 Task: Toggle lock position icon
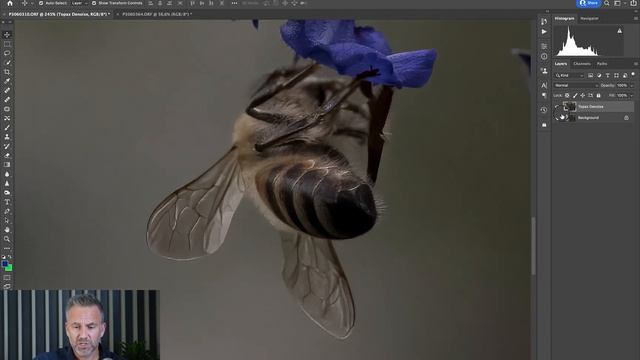[x=583, y=96]
